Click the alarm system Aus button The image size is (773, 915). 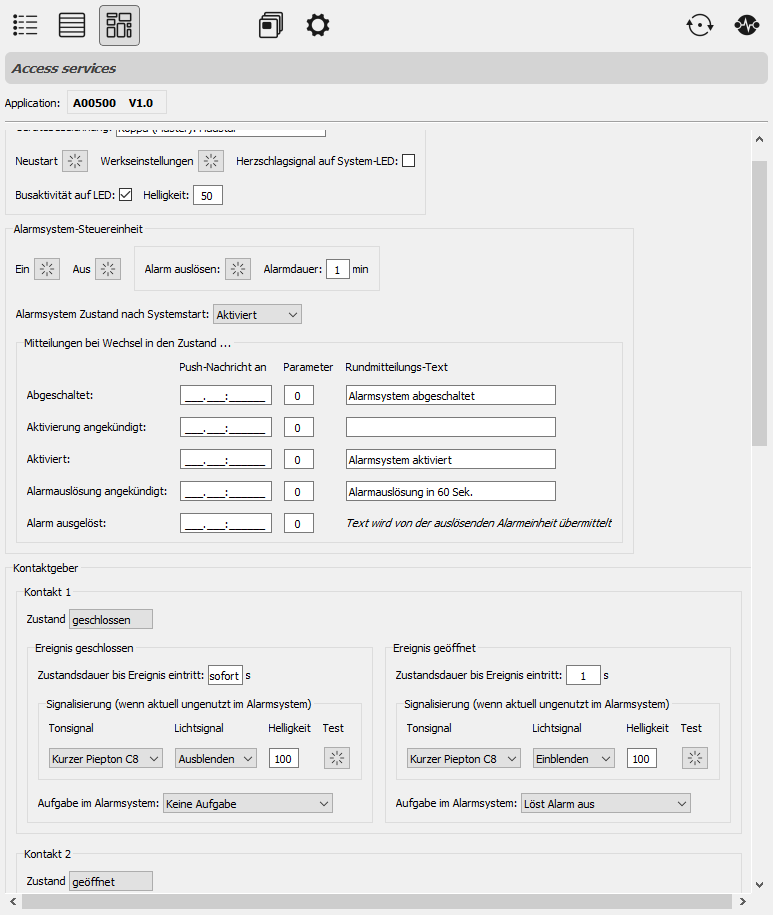(108, 269)
